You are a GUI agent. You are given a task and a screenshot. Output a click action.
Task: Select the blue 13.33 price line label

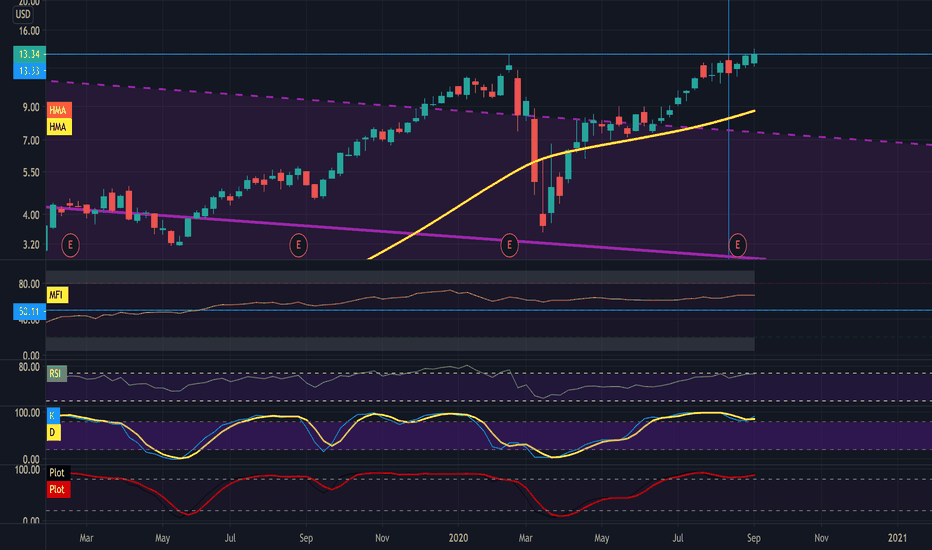(29, 71)
